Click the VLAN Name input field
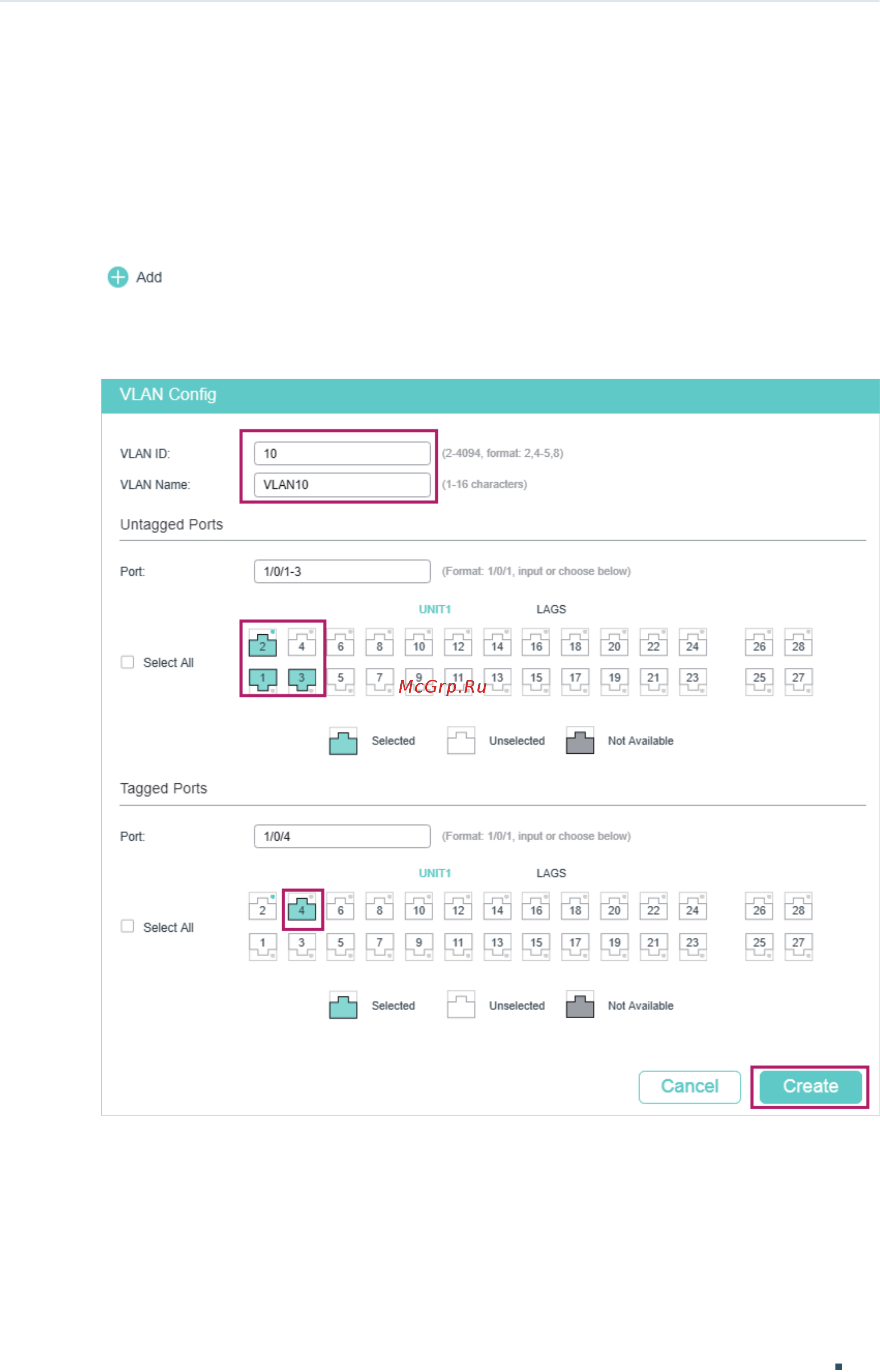Image resolution: width=880 pixels, height=1372 pixels. pos(342,485)
